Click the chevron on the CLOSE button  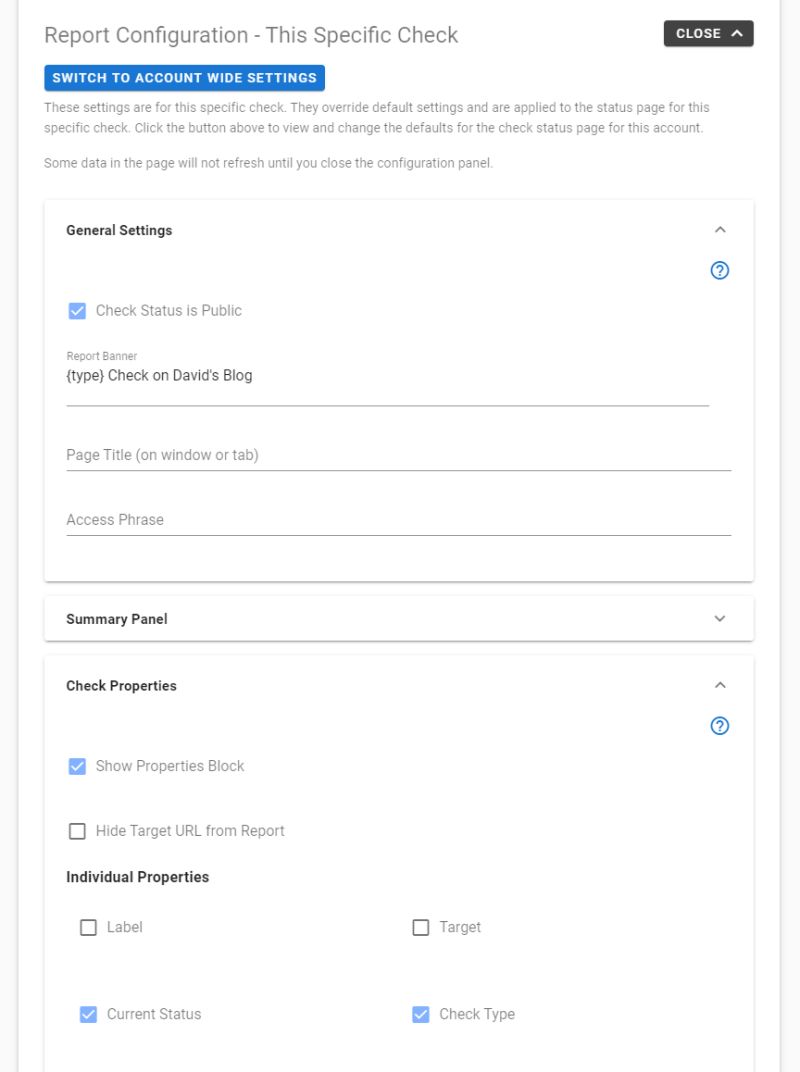(x=737, y=32)
